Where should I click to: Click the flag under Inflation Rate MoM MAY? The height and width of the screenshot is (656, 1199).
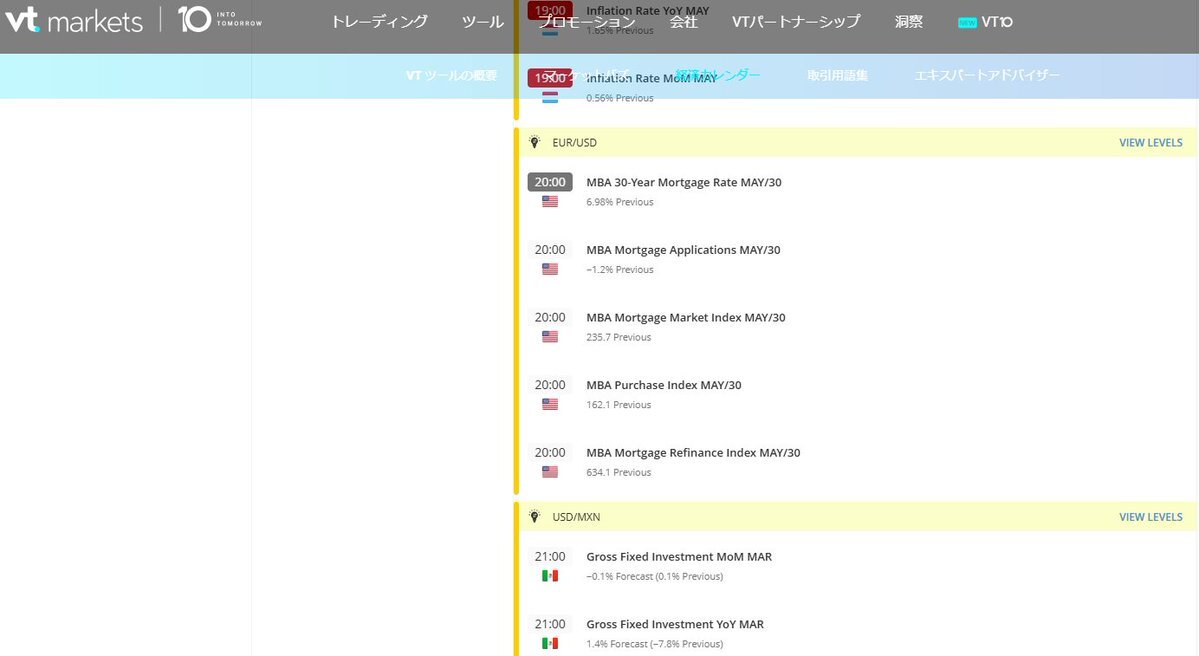550,98
